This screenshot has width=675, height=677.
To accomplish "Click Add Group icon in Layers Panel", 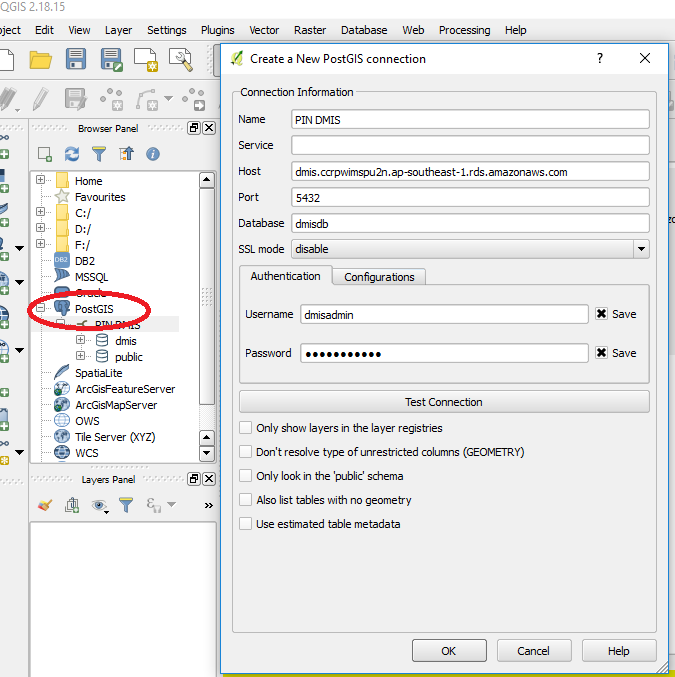I will (x=72, y=505).
